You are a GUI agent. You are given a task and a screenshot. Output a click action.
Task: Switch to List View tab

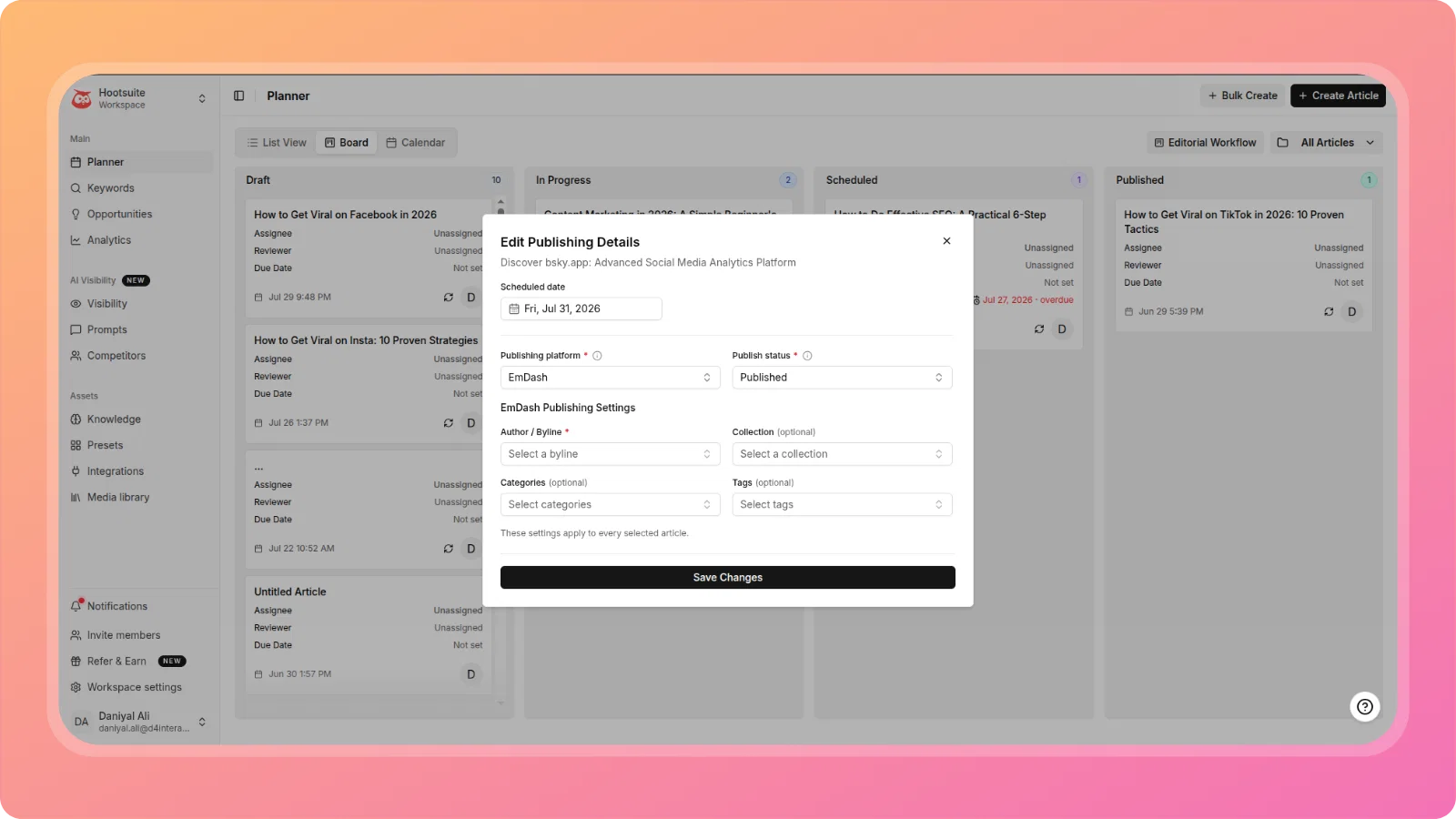click(277, 143)
